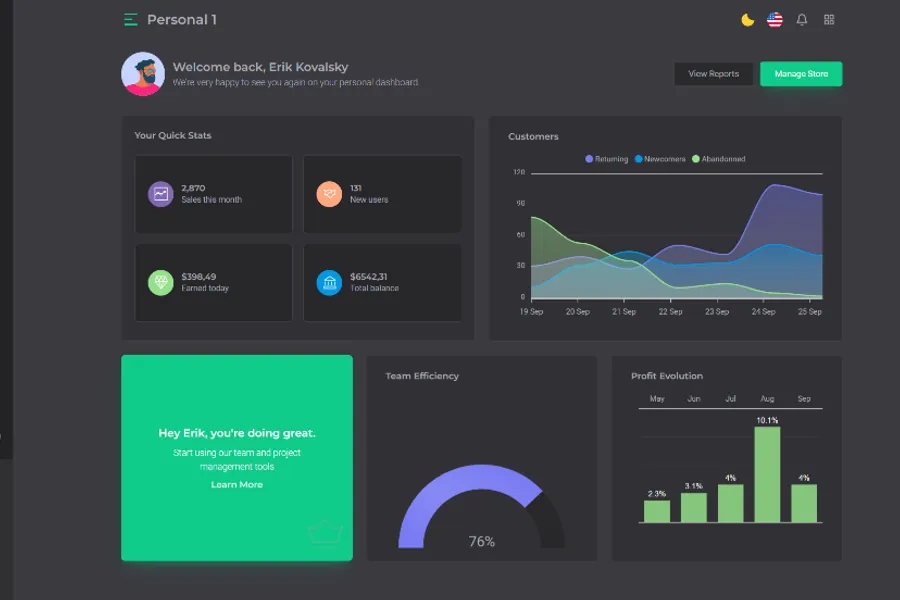
Task: Toggle dark mode with moon icon
Action: point(747,20)
